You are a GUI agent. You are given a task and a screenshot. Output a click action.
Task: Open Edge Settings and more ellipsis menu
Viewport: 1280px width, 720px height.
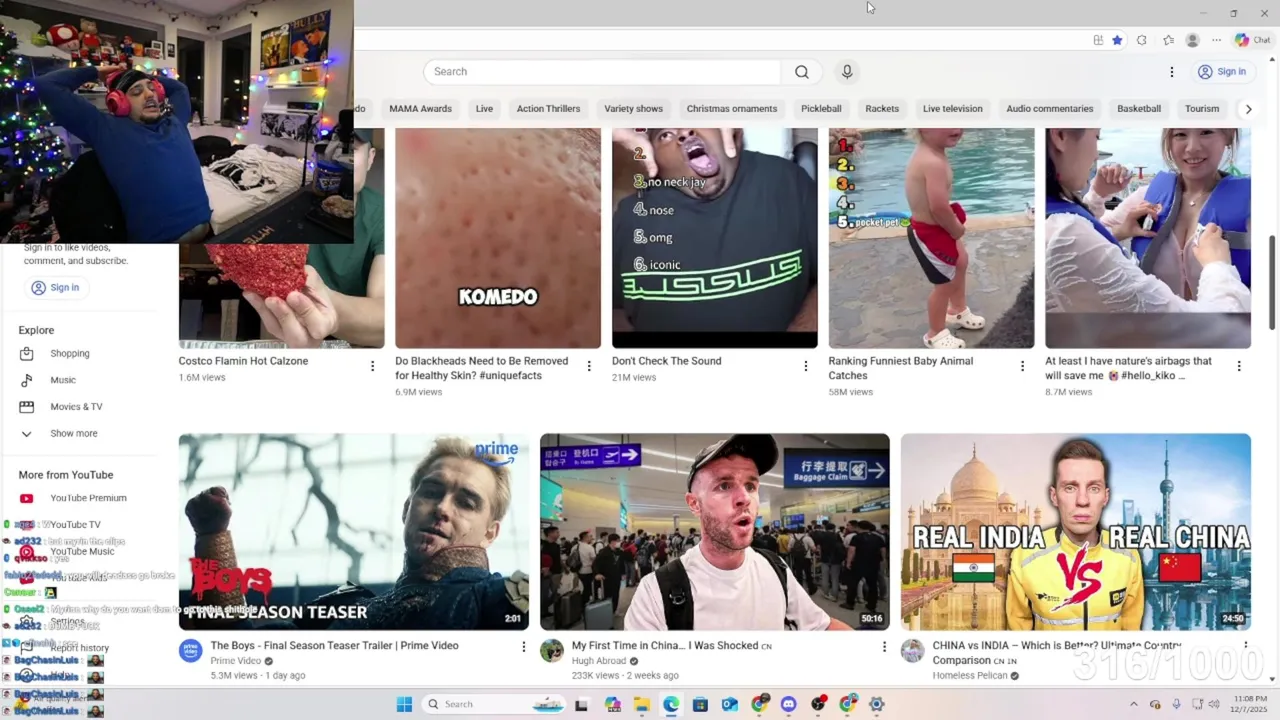(x=1216, y=40)
